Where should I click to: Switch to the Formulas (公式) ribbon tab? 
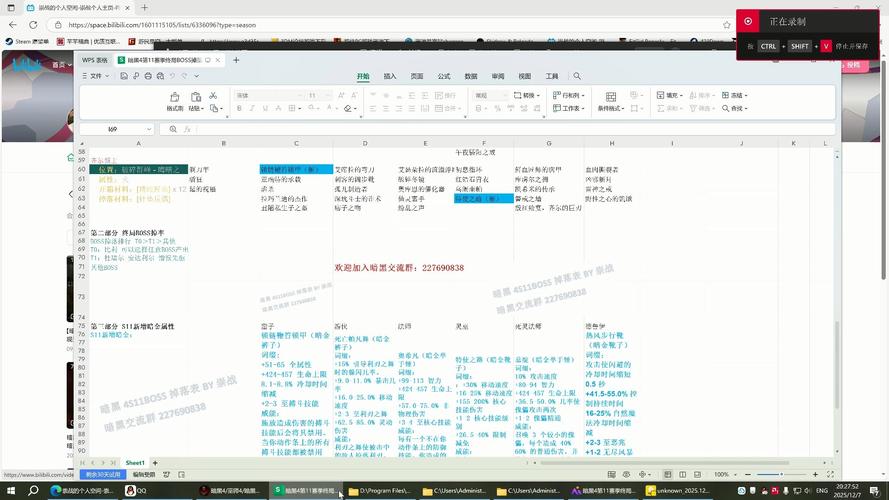(x=444, y=76)
